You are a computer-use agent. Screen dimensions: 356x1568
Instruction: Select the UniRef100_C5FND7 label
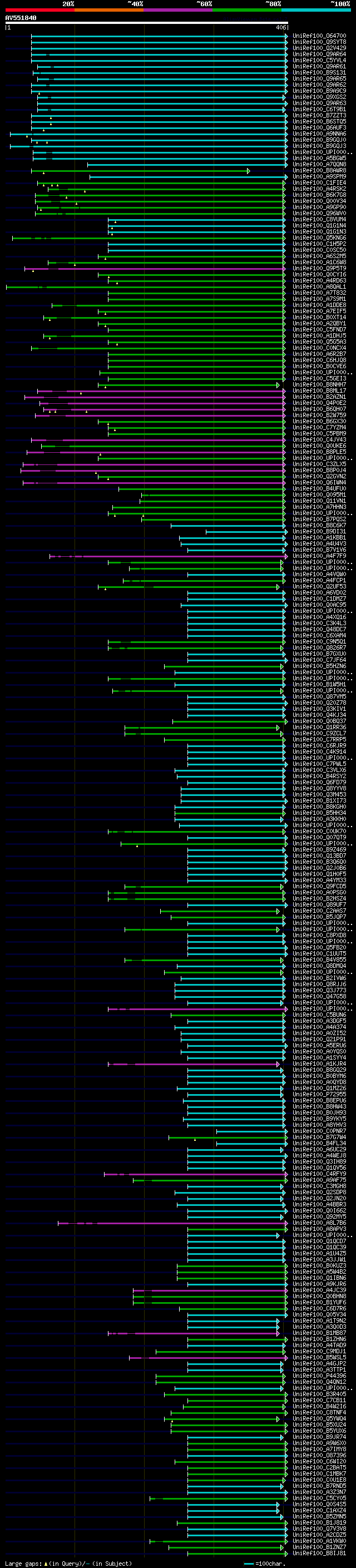(x=319, y=330)
